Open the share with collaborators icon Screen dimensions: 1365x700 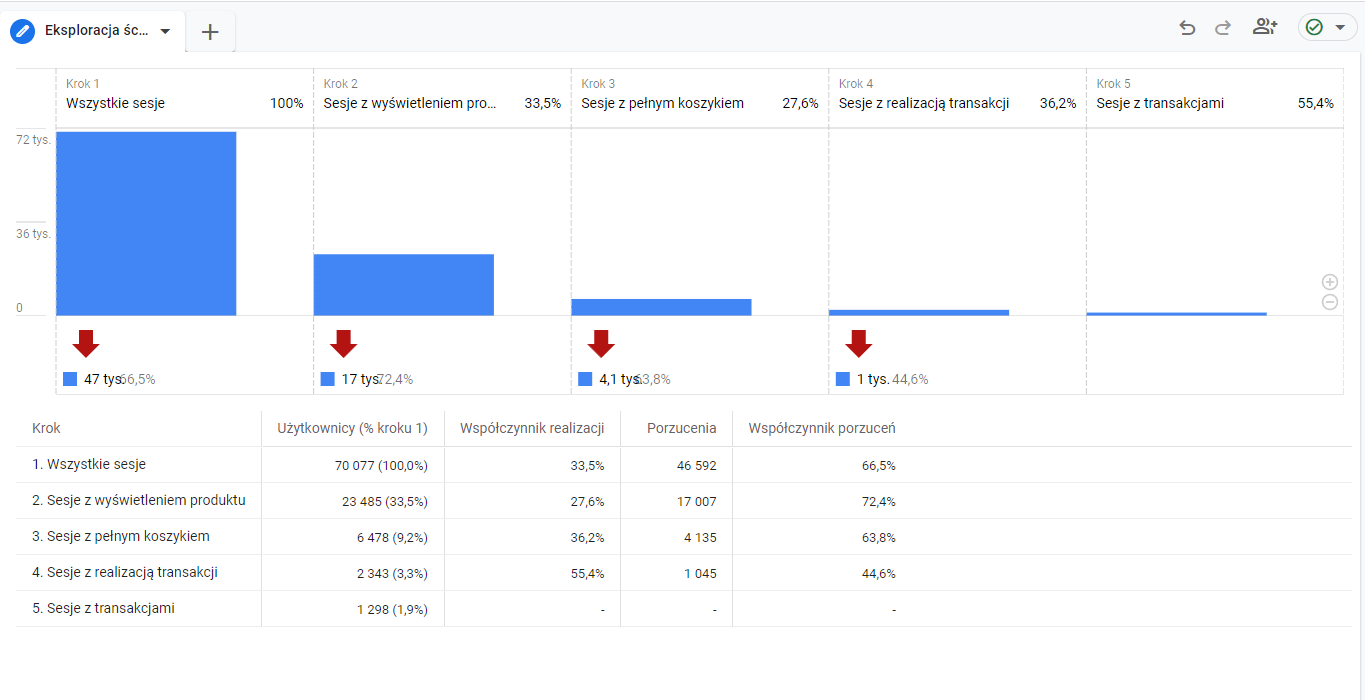pyautogui.click(x=1264, y=27)
